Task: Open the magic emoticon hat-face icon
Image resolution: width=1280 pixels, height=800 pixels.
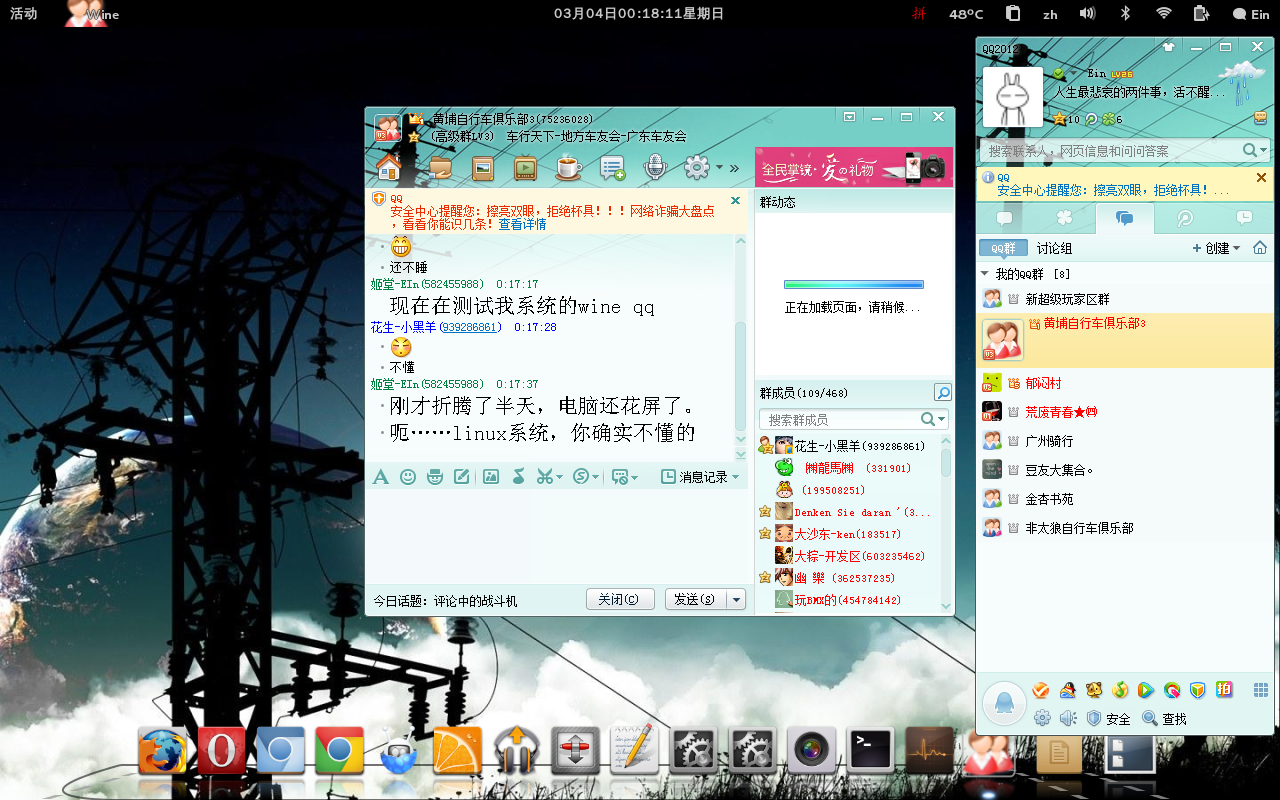Action: 435,477
